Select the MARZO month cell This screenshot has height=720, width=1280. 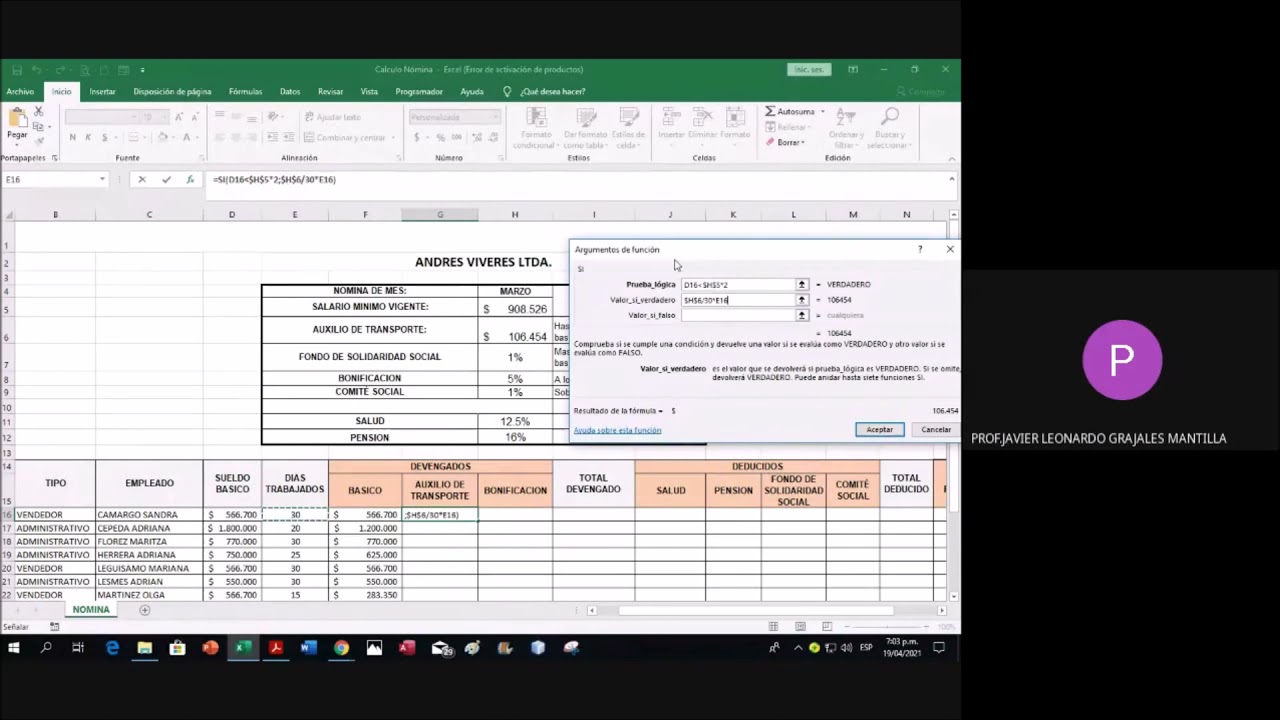coord(515,291)
